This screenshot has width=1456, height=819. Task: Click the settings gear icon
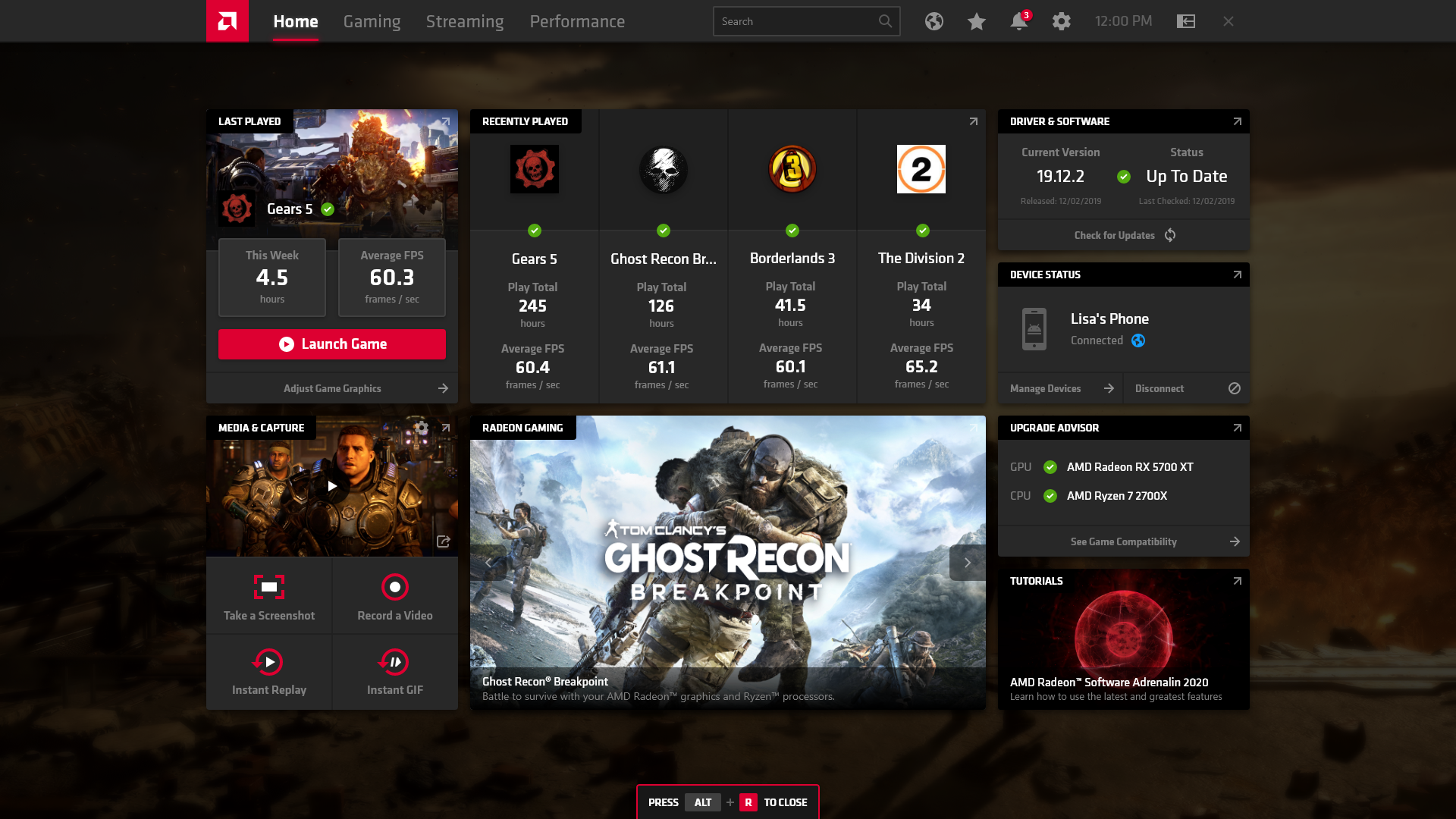tap(1062, 21)
